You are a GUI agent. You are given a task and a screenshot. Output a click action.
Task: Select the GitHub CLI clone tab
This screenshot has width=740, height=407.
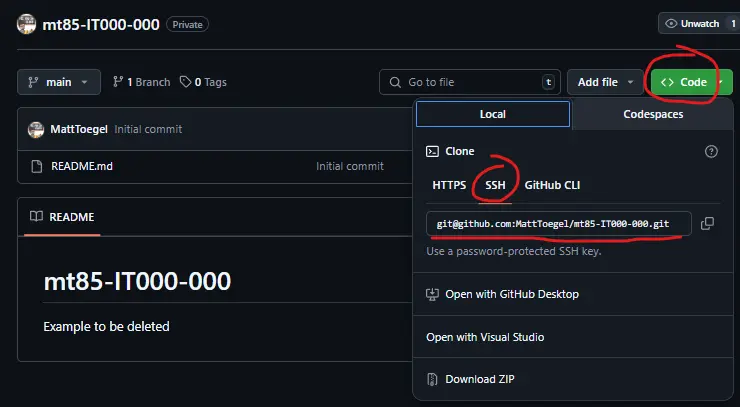[x=552, y=185]
